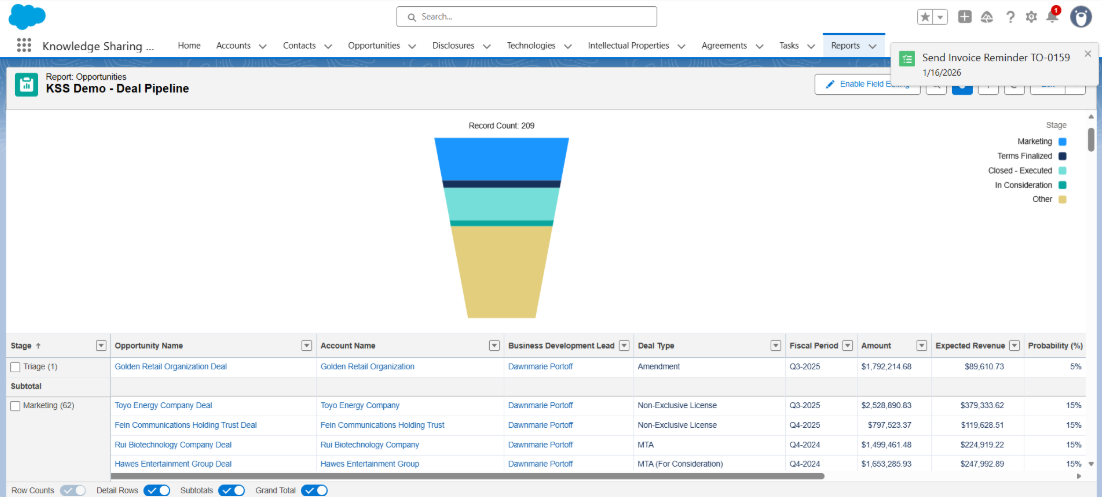
Task: Expand the Accounts tab chevron
Action: coord(263,46)
